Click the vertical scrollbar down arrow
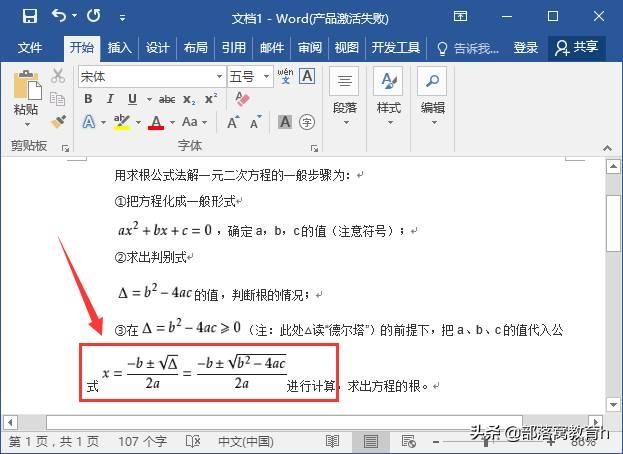 (x=613, y=405)
